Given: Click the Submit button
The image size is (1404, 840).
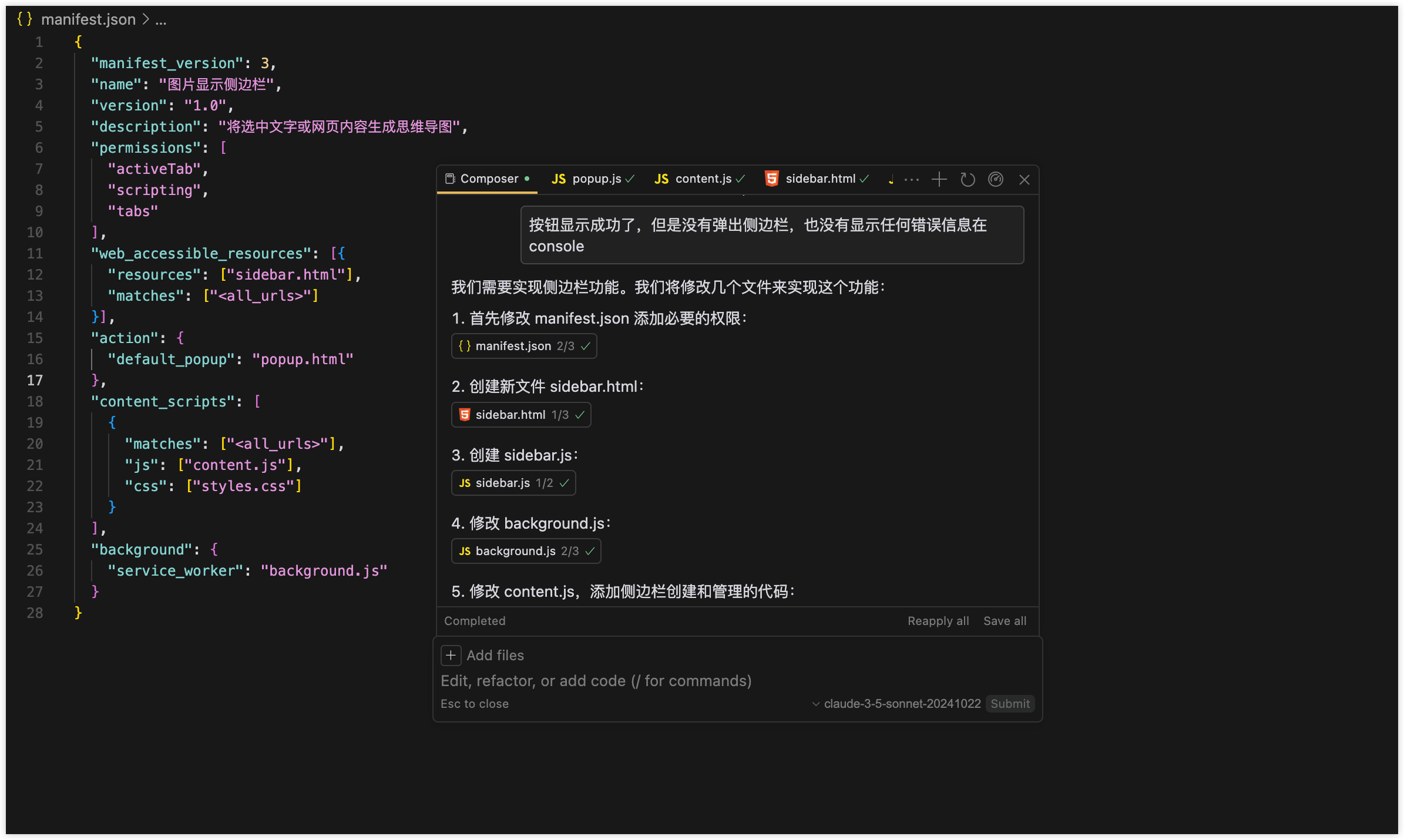Looking at the screenshot, I should coord(1010,704).
